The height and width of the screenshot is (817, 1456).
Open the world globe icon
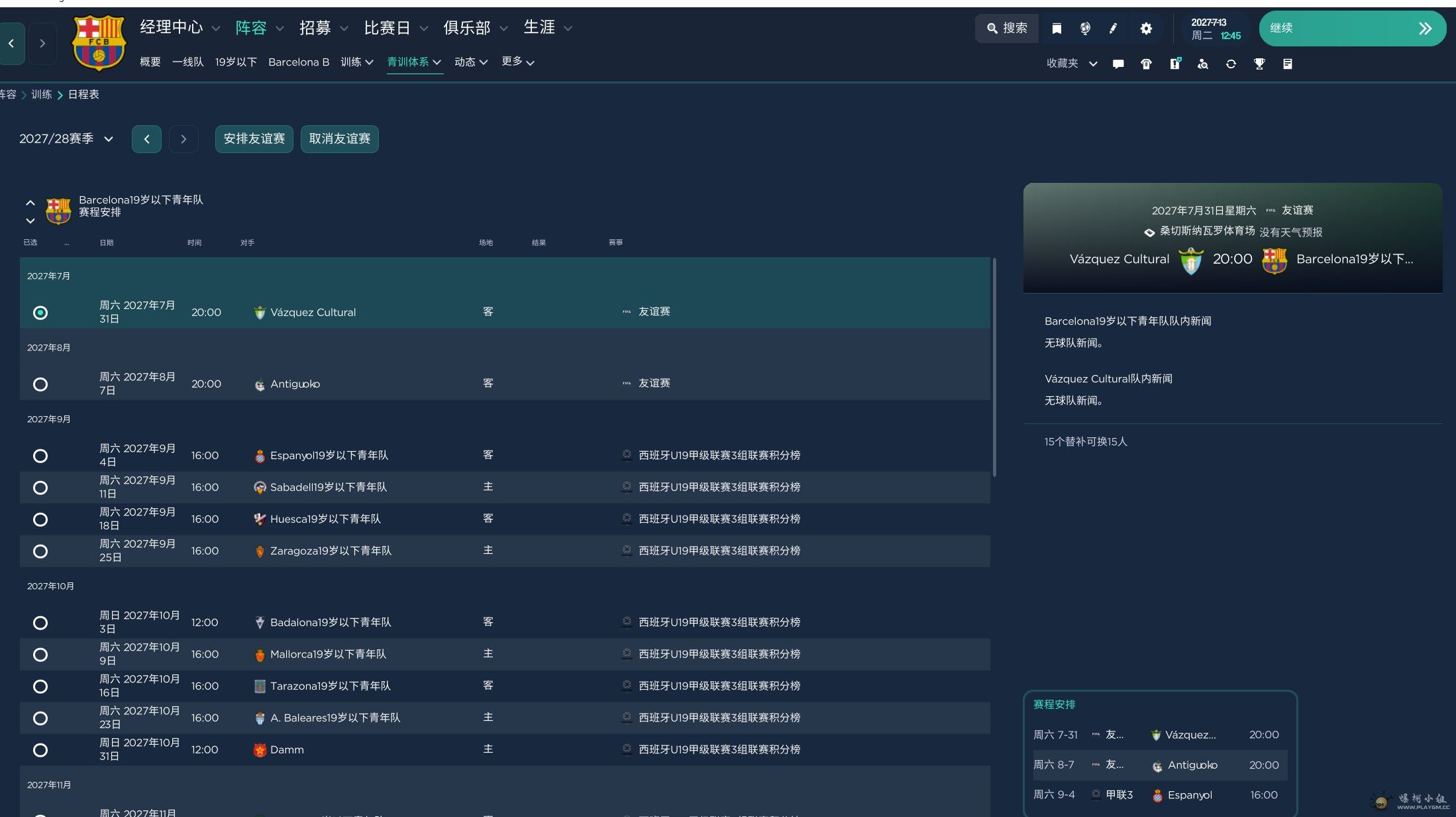click(x=1085, y=28)
